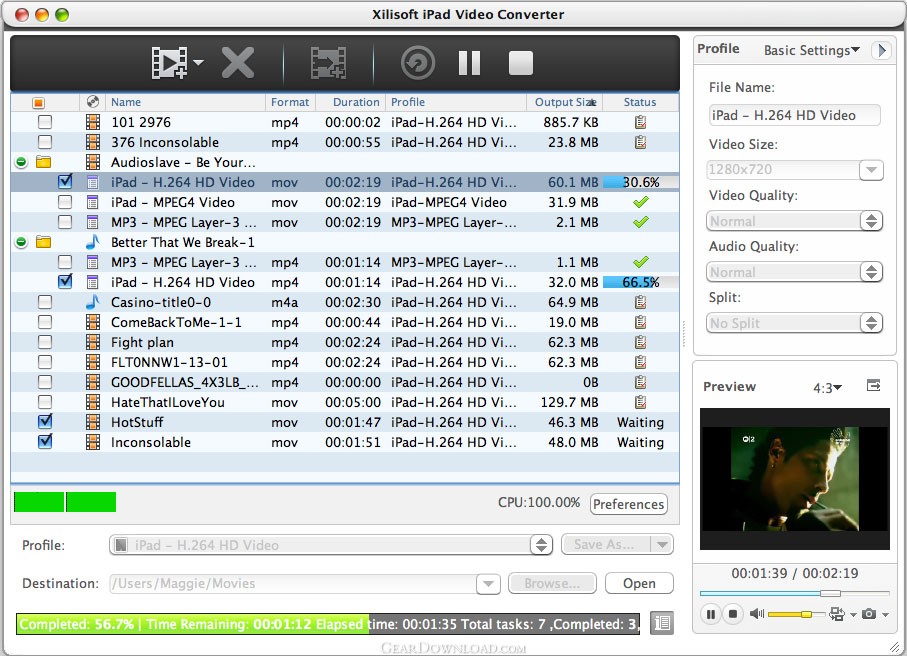Click the video preview image

(x=795, y=479)
